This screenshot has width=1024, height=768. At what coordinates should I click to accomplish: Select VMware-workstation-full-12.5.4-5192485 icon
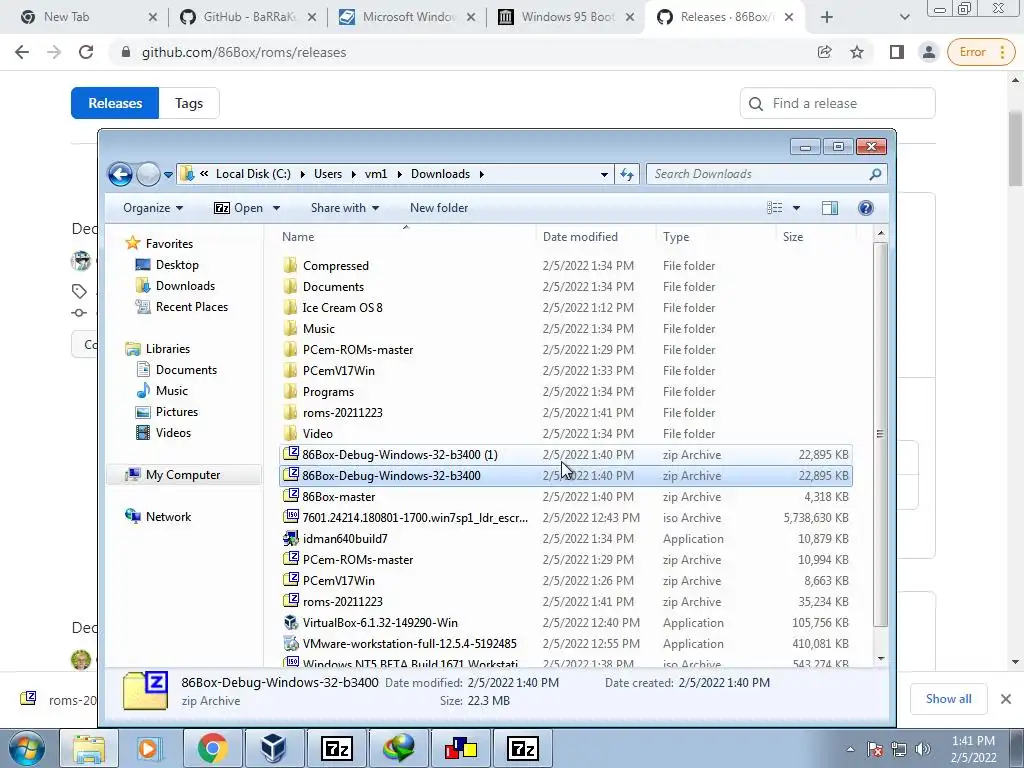click(291, 643)
